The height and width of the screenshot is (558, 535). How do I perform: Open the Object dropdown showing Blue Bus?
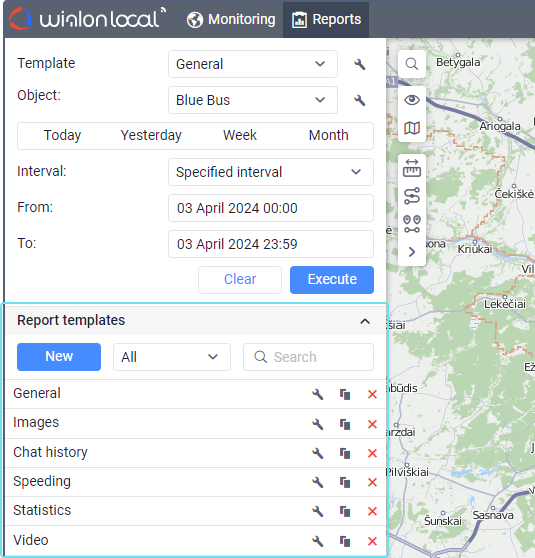click(x=253, y=100)
